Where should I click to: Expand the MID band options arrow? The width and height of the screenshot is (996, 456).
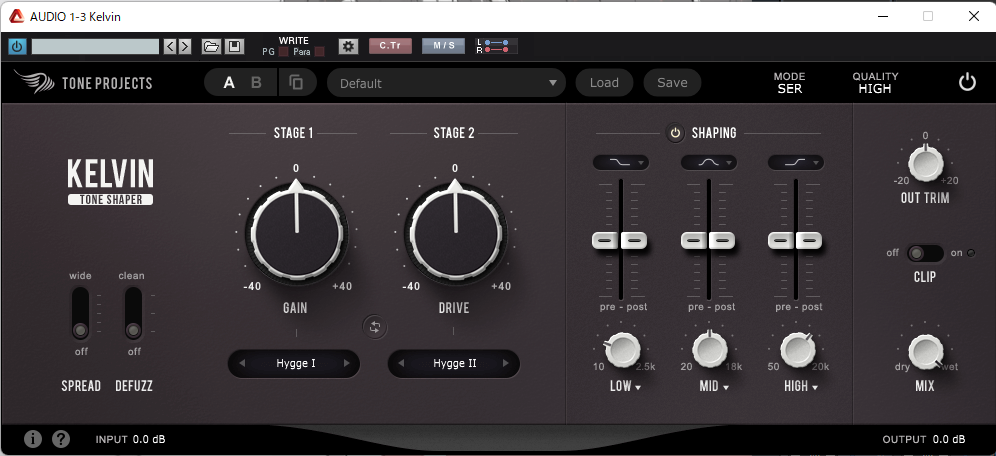725,387
